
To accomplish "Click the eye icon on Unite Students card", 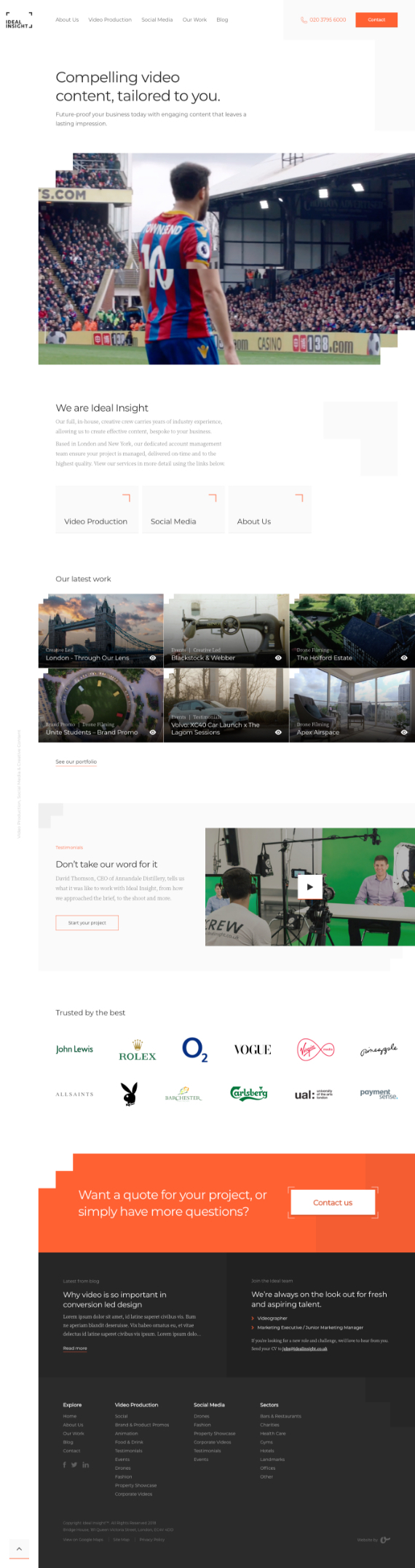I will click(x=153, y=732).
